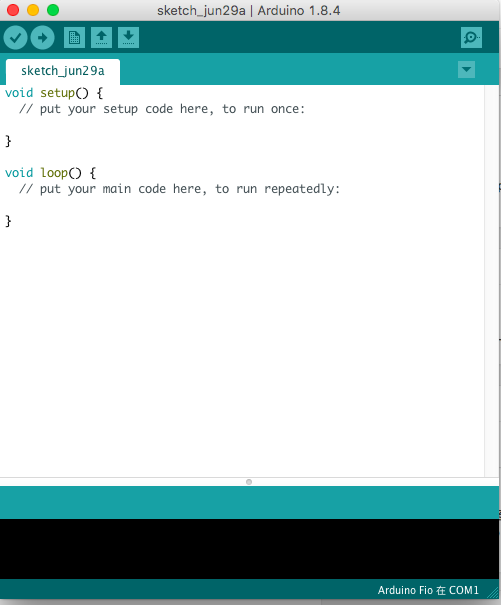Verify the sketch with the checkmark button
This screenshot has width=501, height=605.
15,38
